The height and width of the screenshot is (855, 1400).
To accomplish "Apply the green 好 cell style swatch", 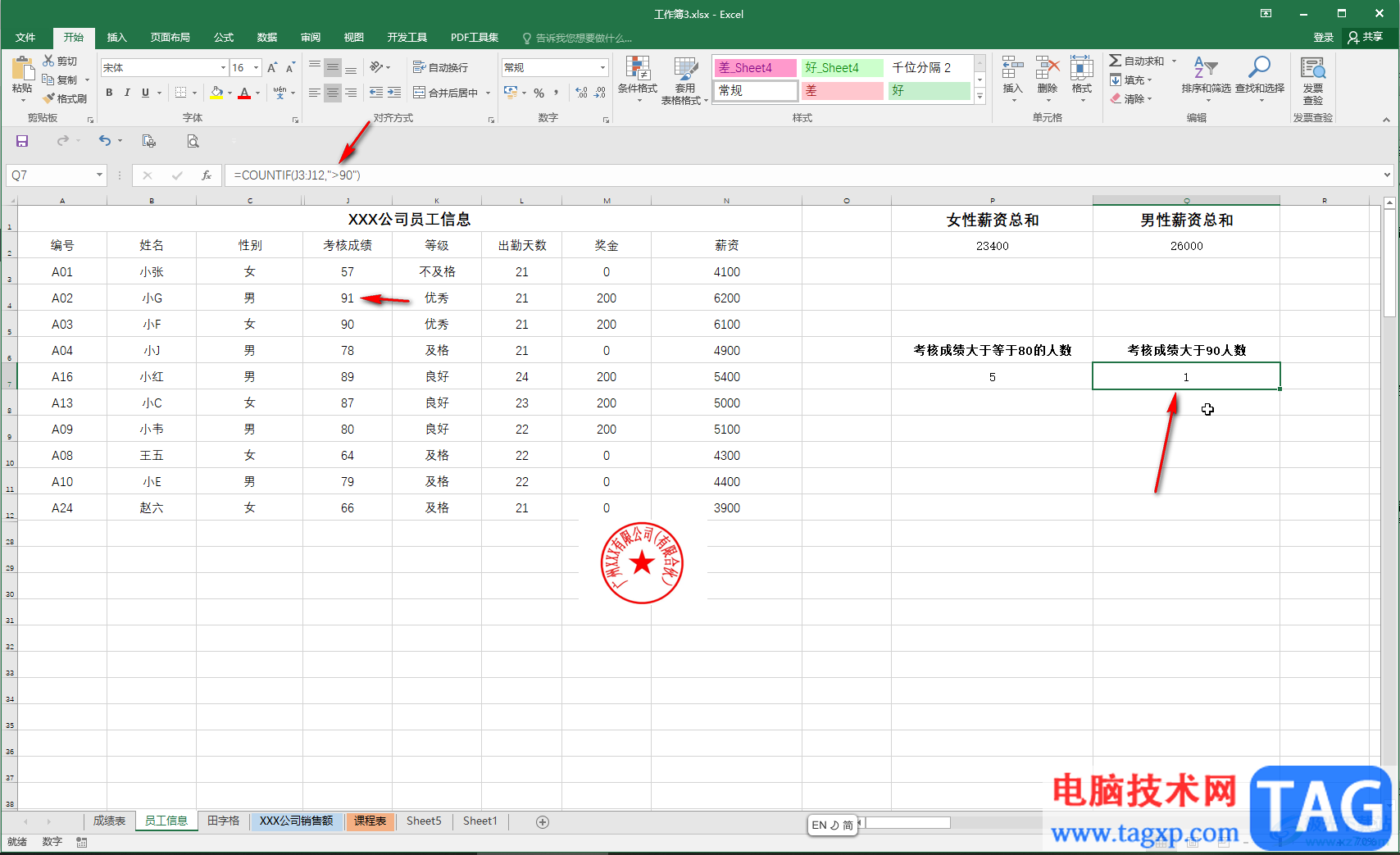I will (929, 90).
